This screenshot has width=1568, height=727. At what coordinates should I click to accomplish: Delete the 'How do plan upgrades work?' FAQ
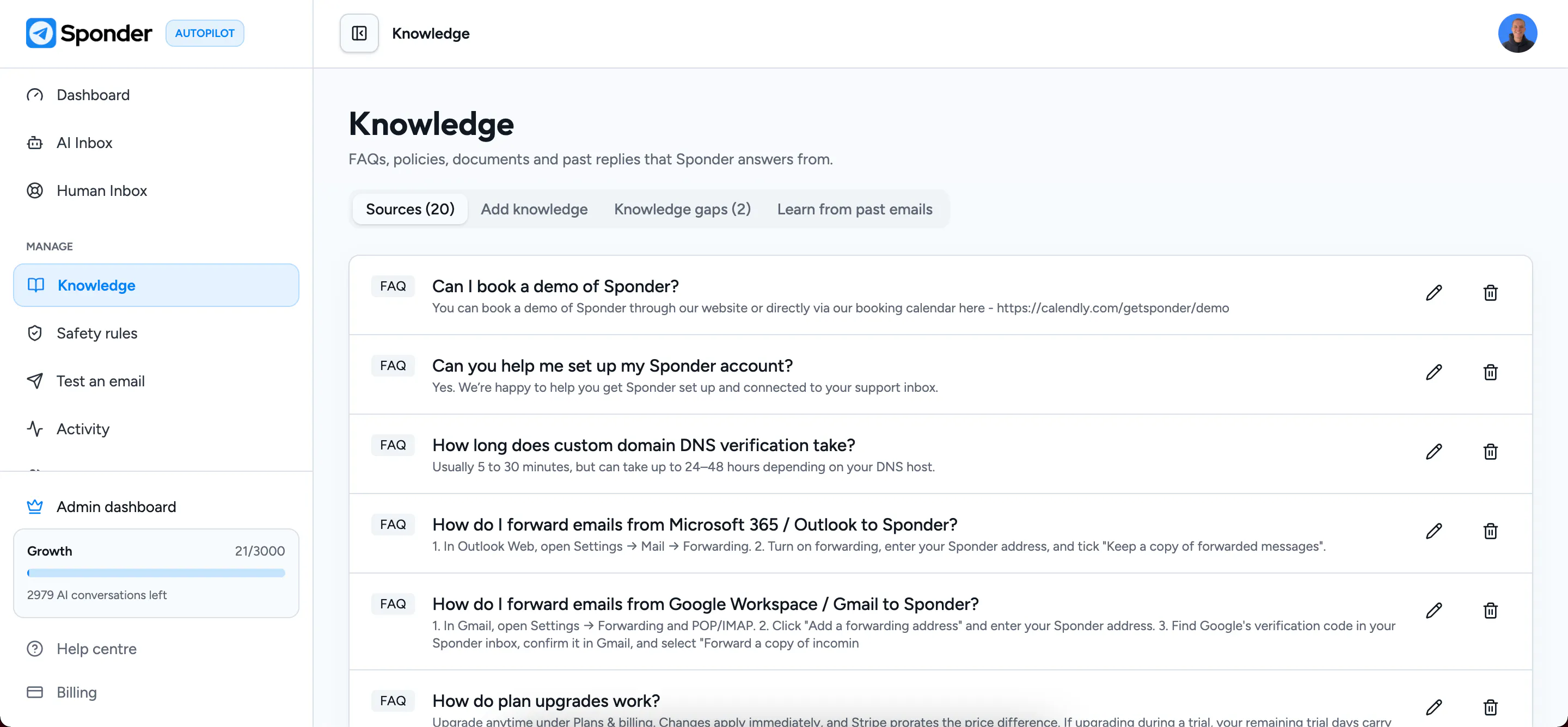1490,707
